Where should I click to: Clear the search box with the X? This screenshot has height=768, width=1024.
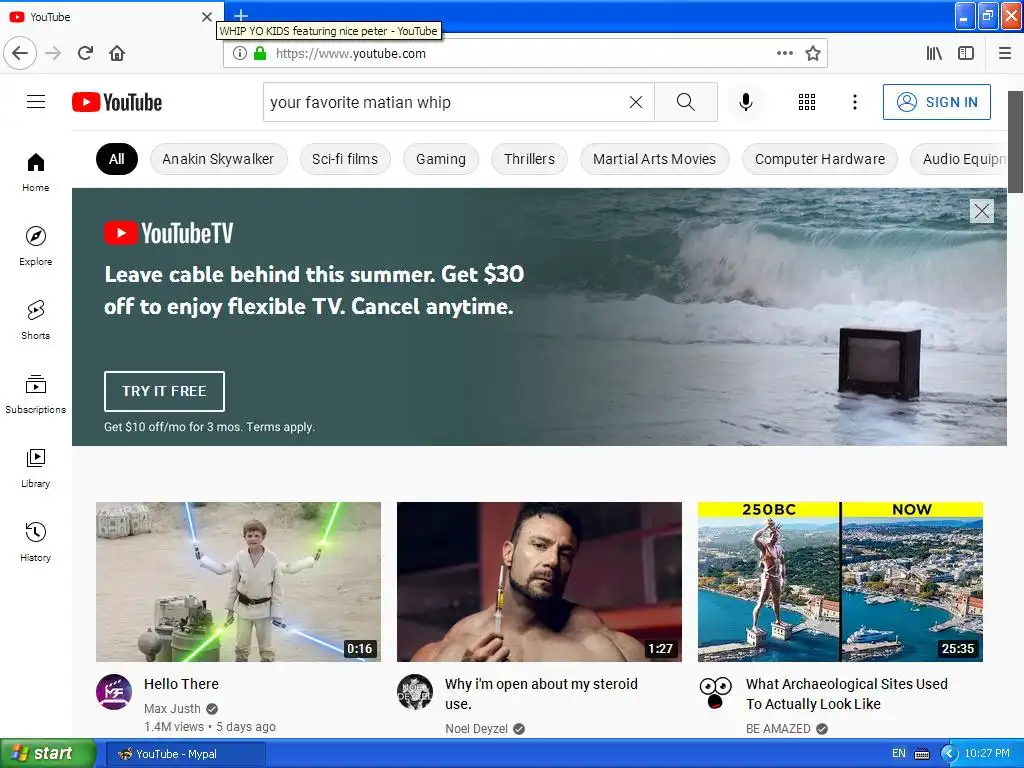(635, 102)
